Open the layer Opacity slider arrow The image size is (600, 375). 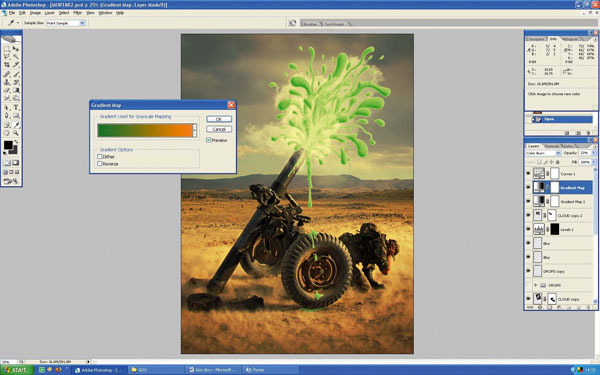coord(593,153)
